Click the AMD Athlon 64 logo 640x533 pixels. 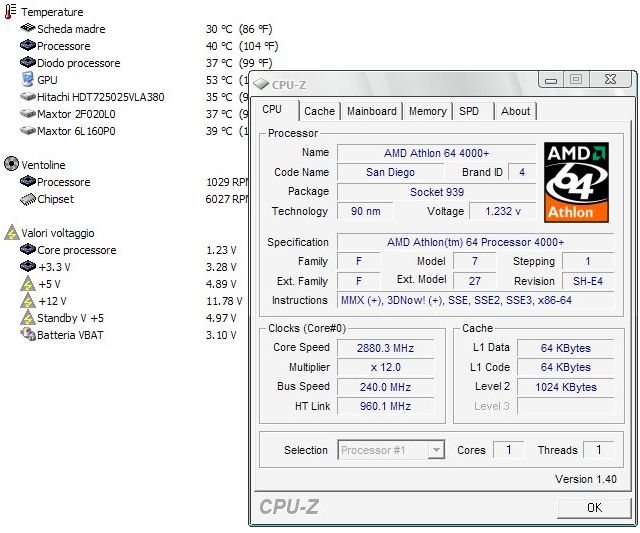tap(576, 182)
